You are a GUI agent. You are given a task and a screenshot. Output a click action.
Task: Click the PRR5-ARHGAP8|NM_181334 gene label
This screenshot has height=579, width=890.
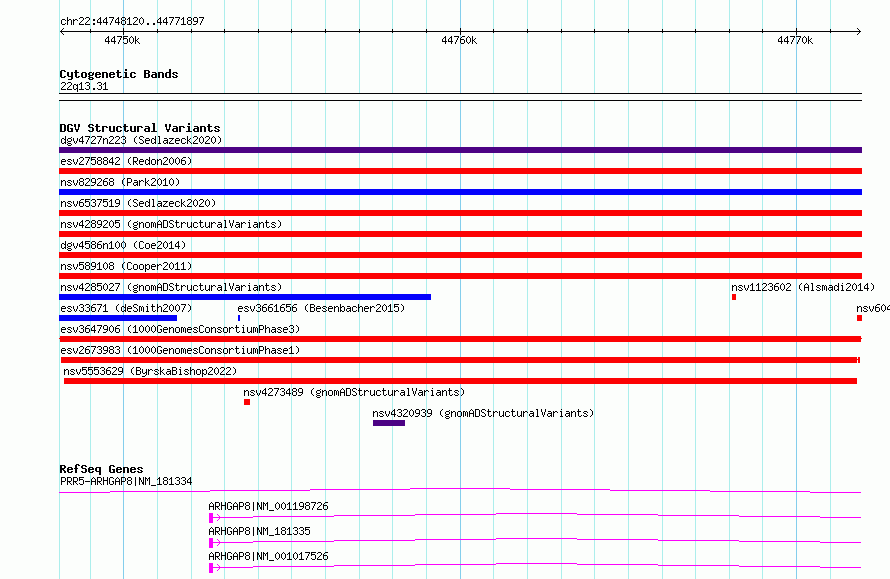pyautogui.click(x=126, y=481)
